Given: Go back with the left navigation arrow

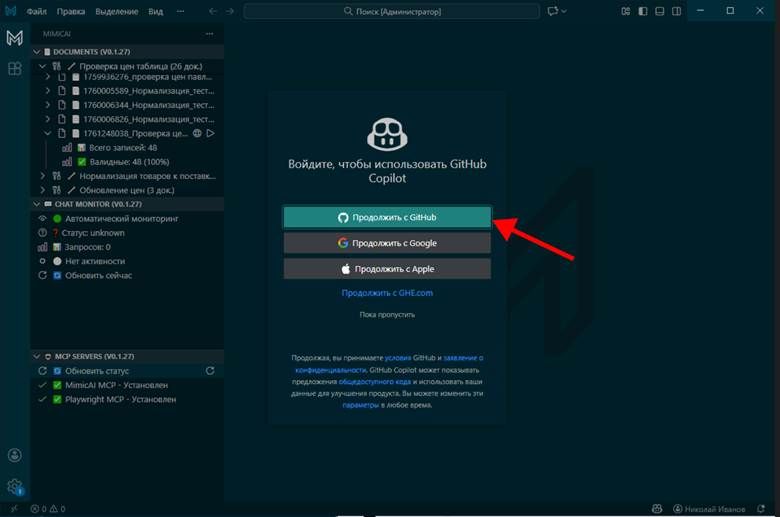Looking at the screenshot, I should pos(213,11).
